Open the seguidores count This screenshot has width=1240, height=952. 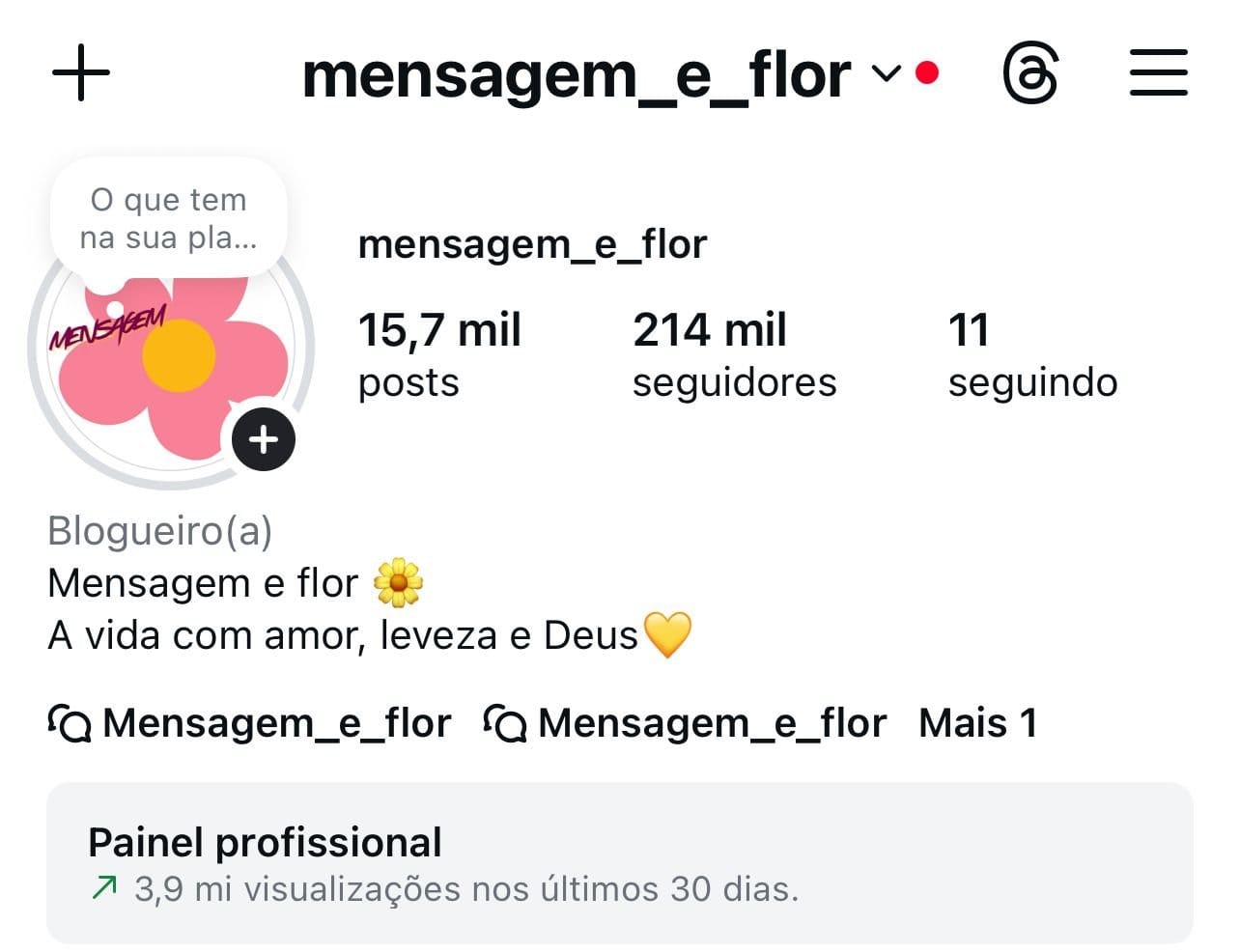[733, 352]
